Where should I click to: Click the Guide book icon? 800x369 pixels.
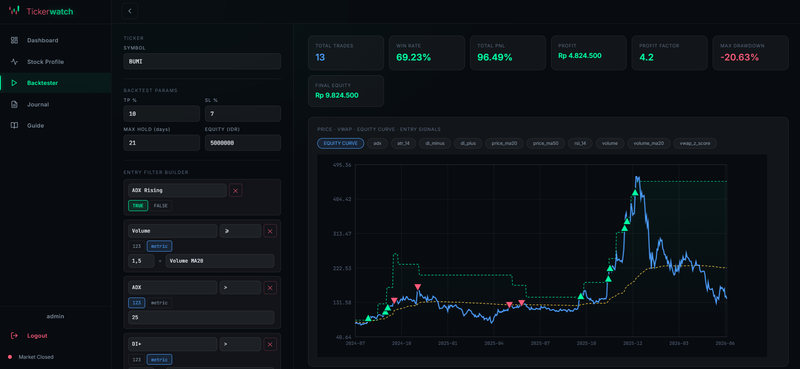(x=14, y=126)
